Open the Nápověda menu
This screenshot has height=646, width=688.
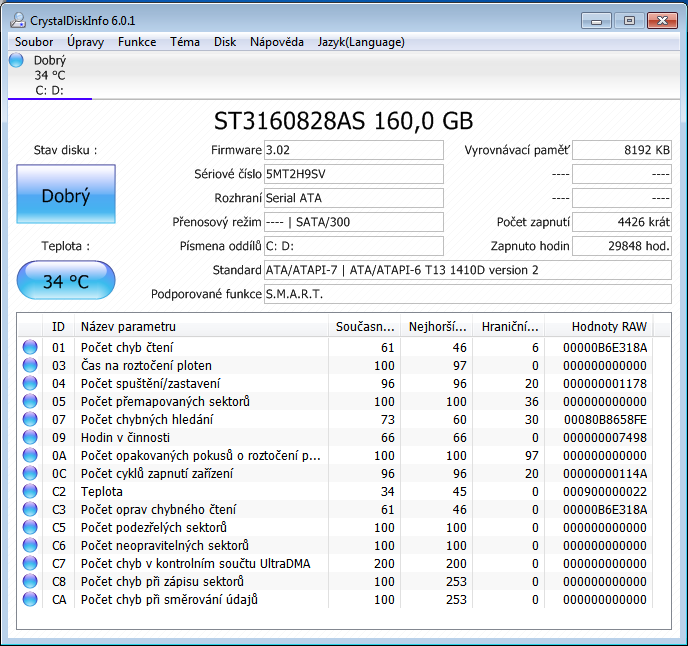coord(277,42)
